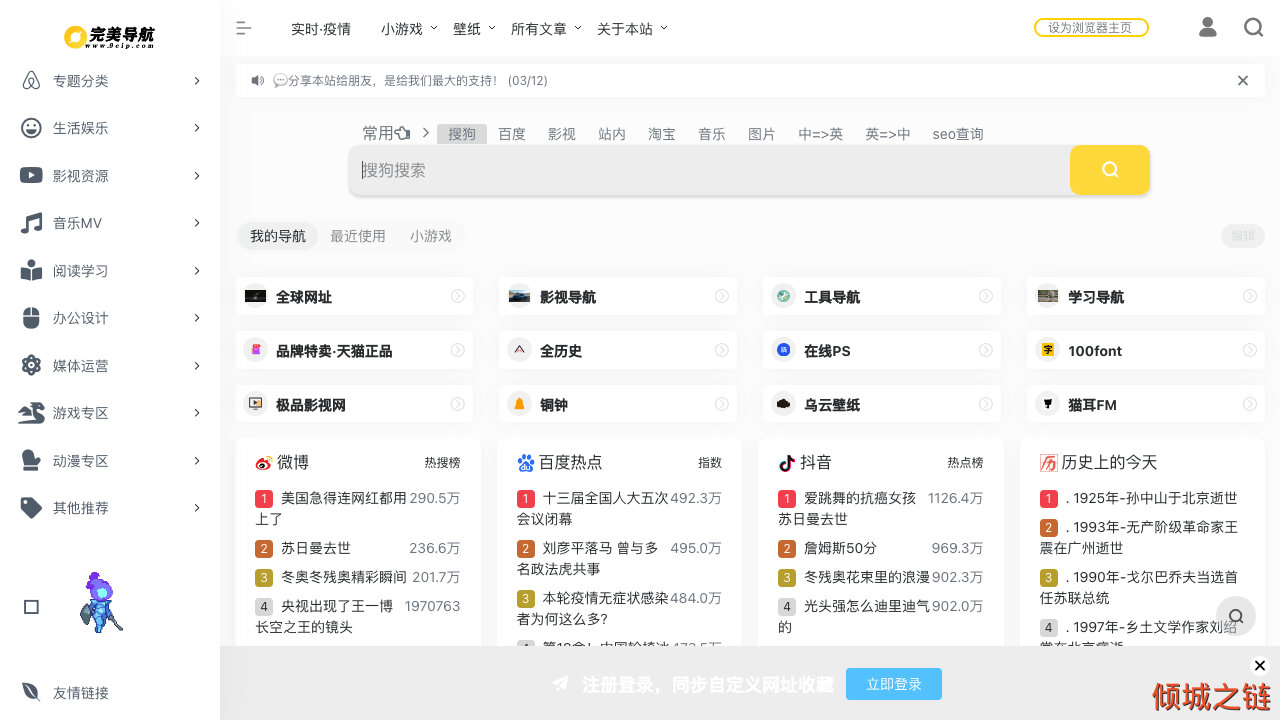Image resolution: width=1280 pixels, height=720 pixels.
Task: Open the 100font card
Action: pyautogui.click(x=1146, y=350)
